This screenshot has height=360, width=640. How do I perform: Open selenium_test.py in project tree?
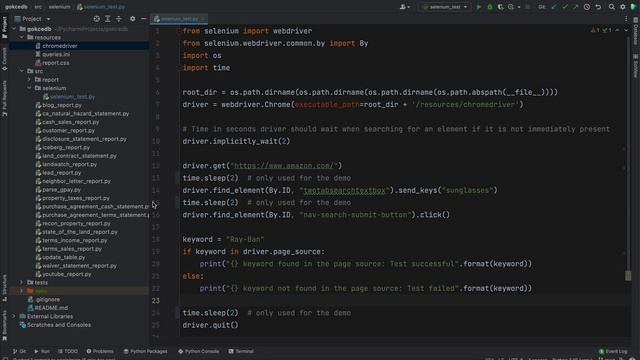click(x=72, y=97)
